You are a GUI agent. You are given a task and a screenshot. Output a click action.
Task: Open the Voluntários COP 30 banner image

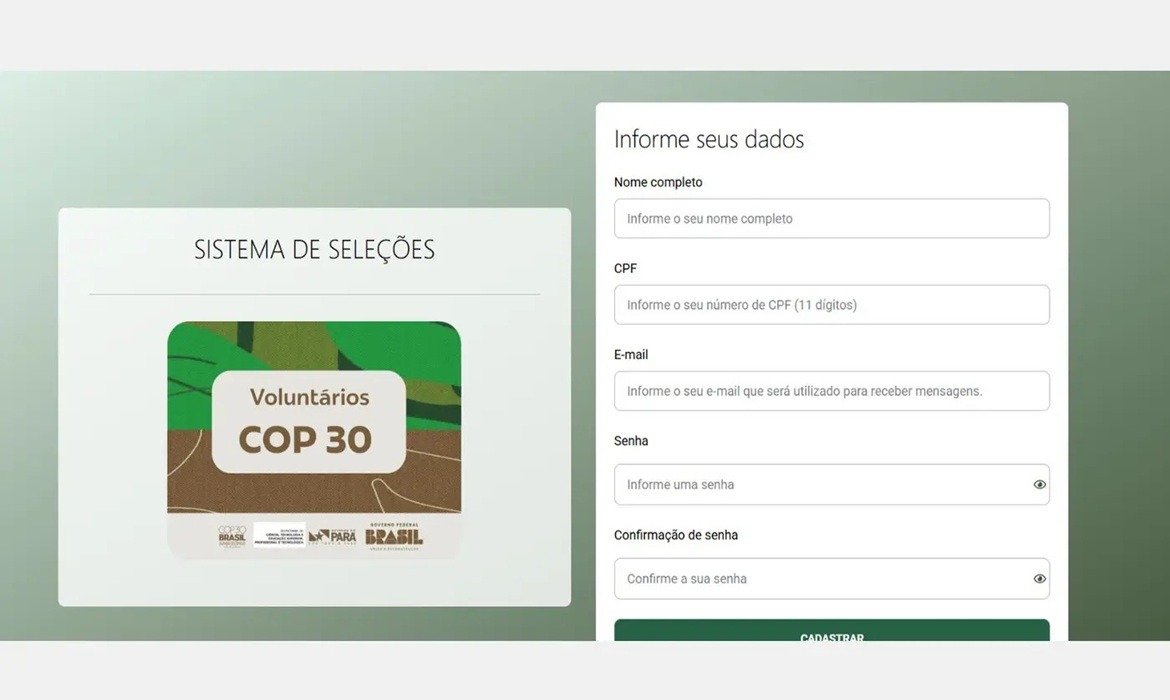point(314,440)
